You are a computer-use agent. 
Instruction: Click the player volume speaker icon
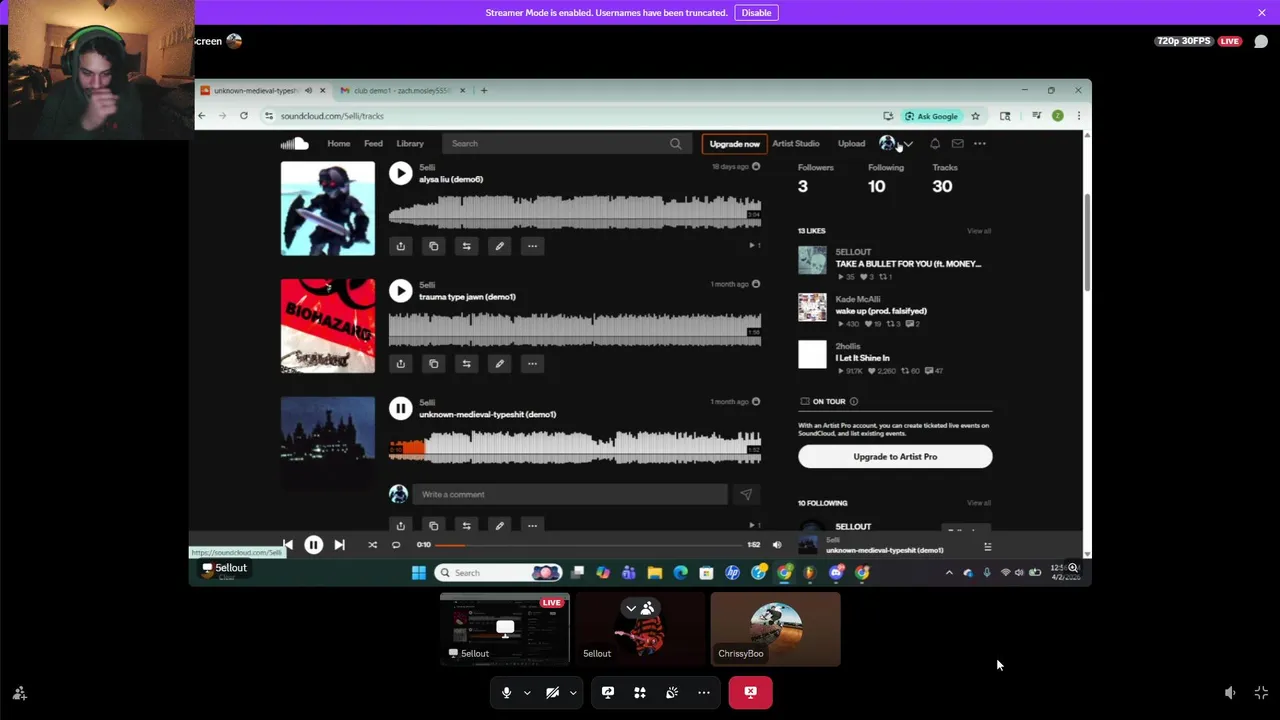tap(777, 545)
